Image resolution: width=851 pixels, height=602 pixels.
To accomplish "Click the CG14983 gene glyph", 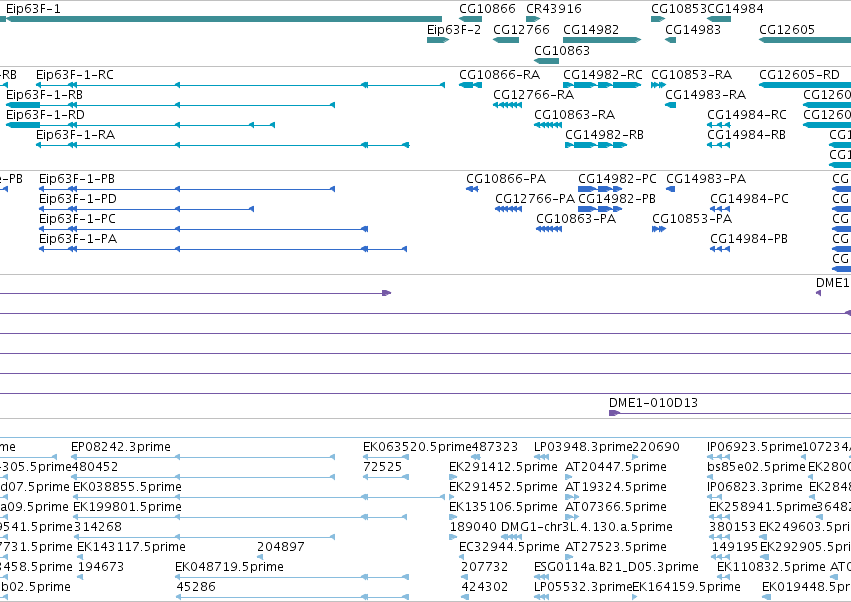I will (671, 40).
